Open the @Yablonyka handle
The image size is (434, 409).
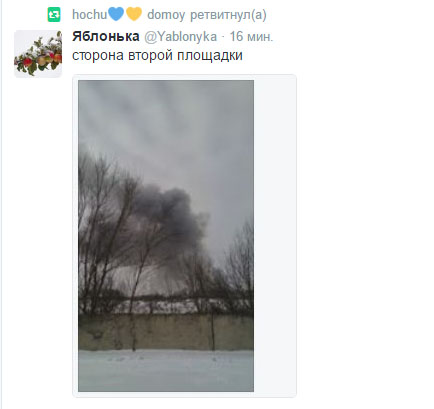pos(180,37)
